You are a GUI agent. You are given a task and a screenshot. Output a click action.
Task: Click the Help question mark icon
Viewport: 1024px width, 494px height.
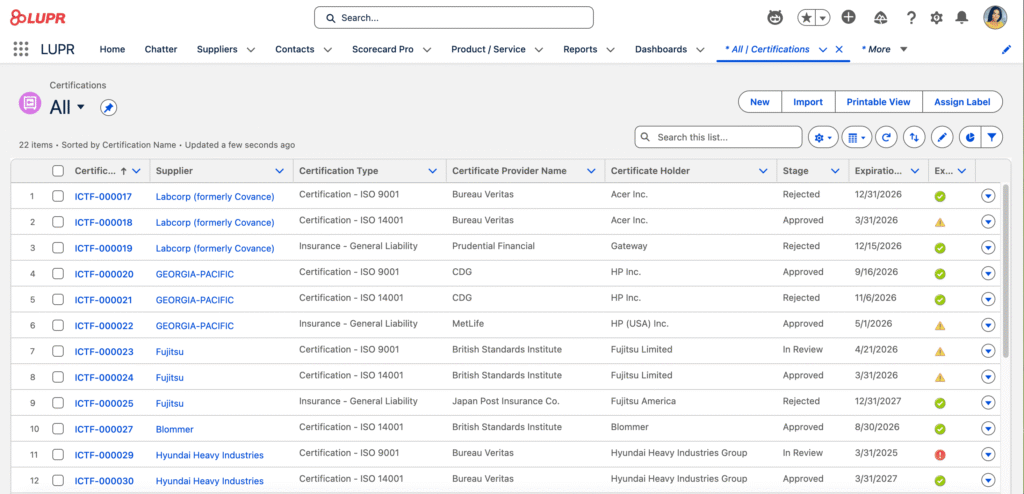911,18
